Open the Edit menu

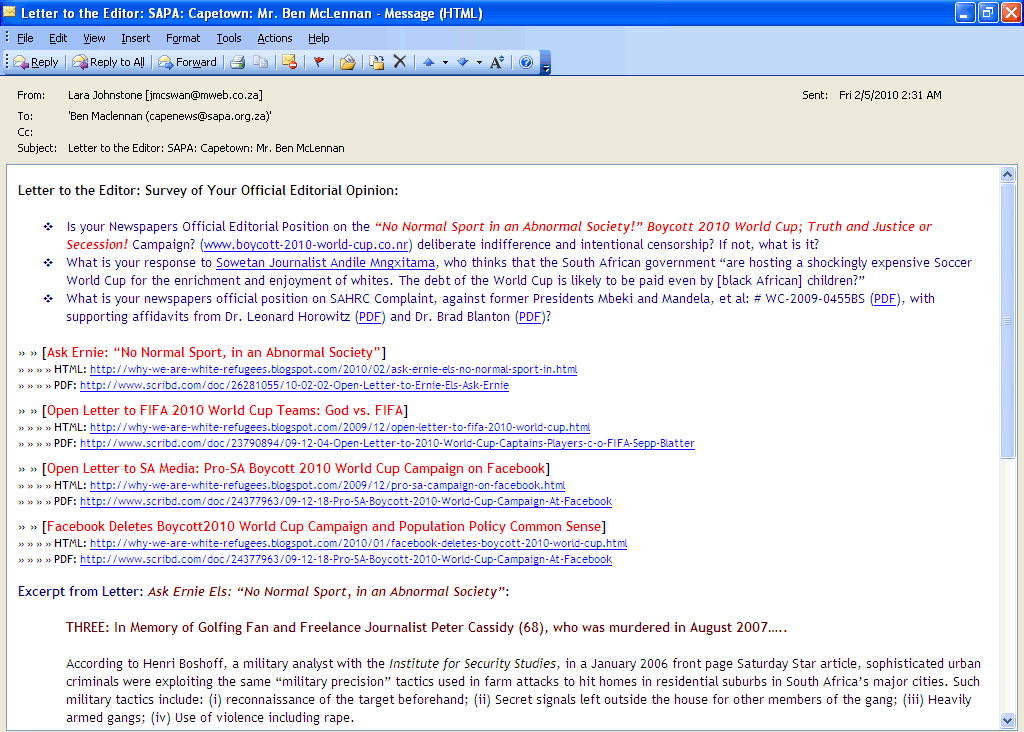[x=58, y=38]
